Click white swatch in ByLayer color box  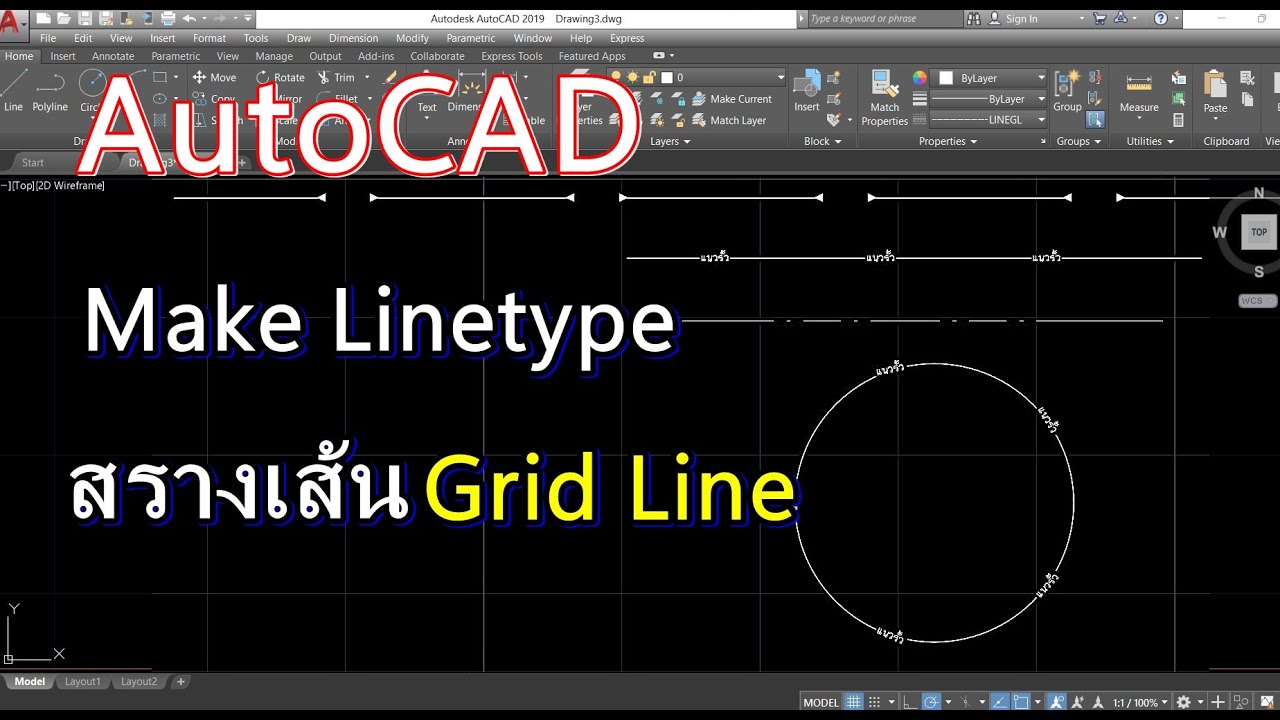coord(946,78)
